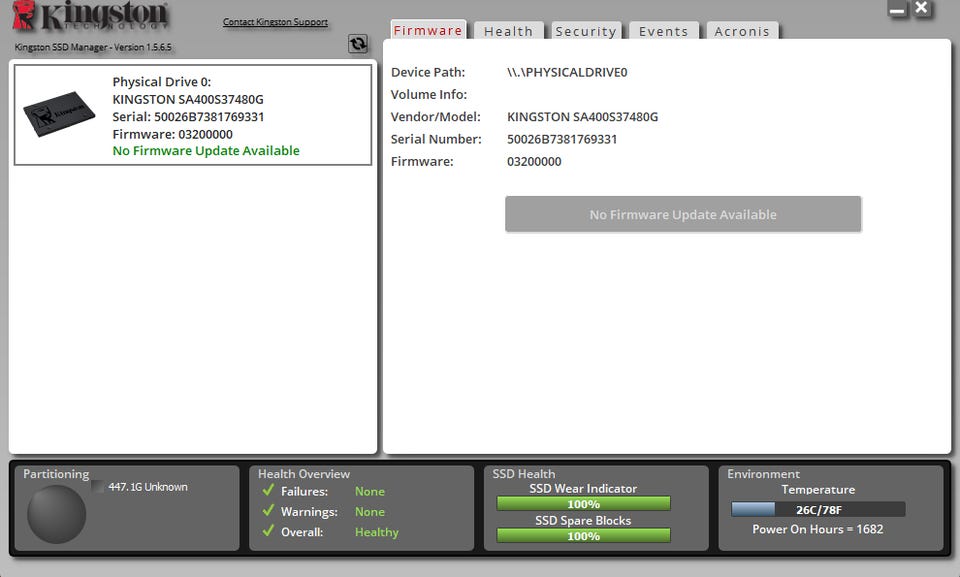Viewport: 960px width, 577px height.
Task: Click firmware value 03200000 in details
Action: (x=534, y=162)
